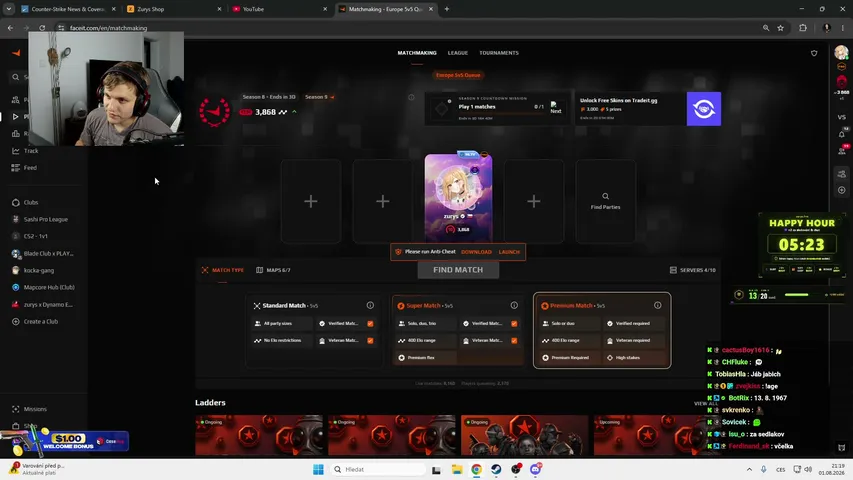
Task: Select the Super Match card
Action: click(x=458, y=331)
